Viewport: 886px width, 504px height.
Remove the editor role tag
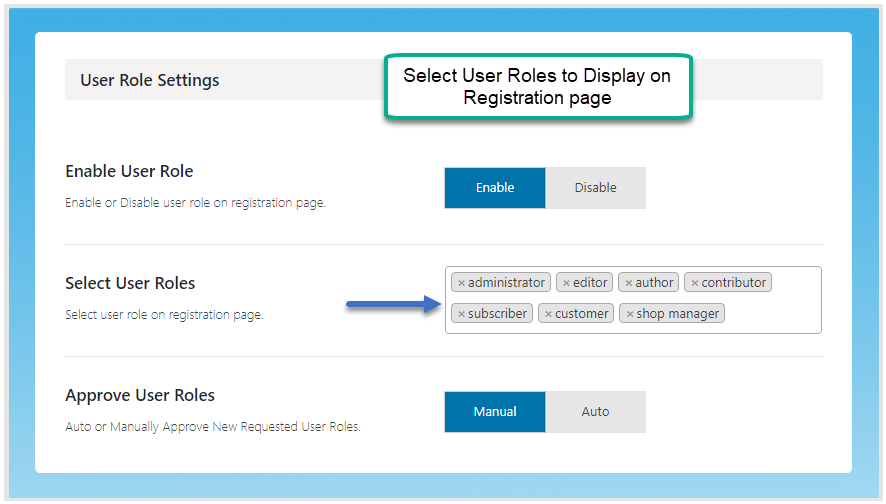point(566,283)
